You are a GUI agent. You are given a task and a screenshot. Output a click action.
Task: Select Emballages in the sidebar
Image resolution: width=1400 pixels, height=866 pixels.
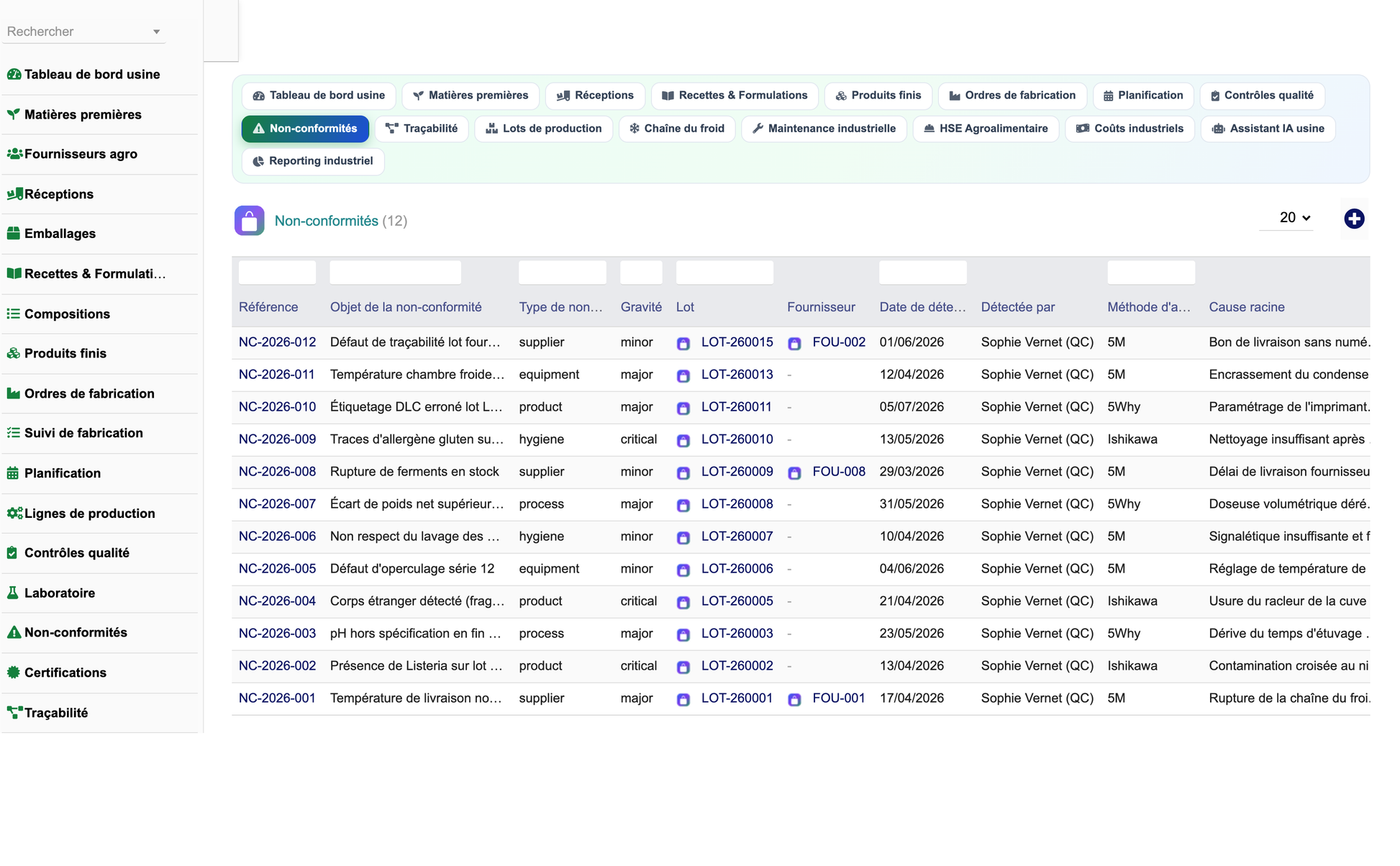(60, 234)
